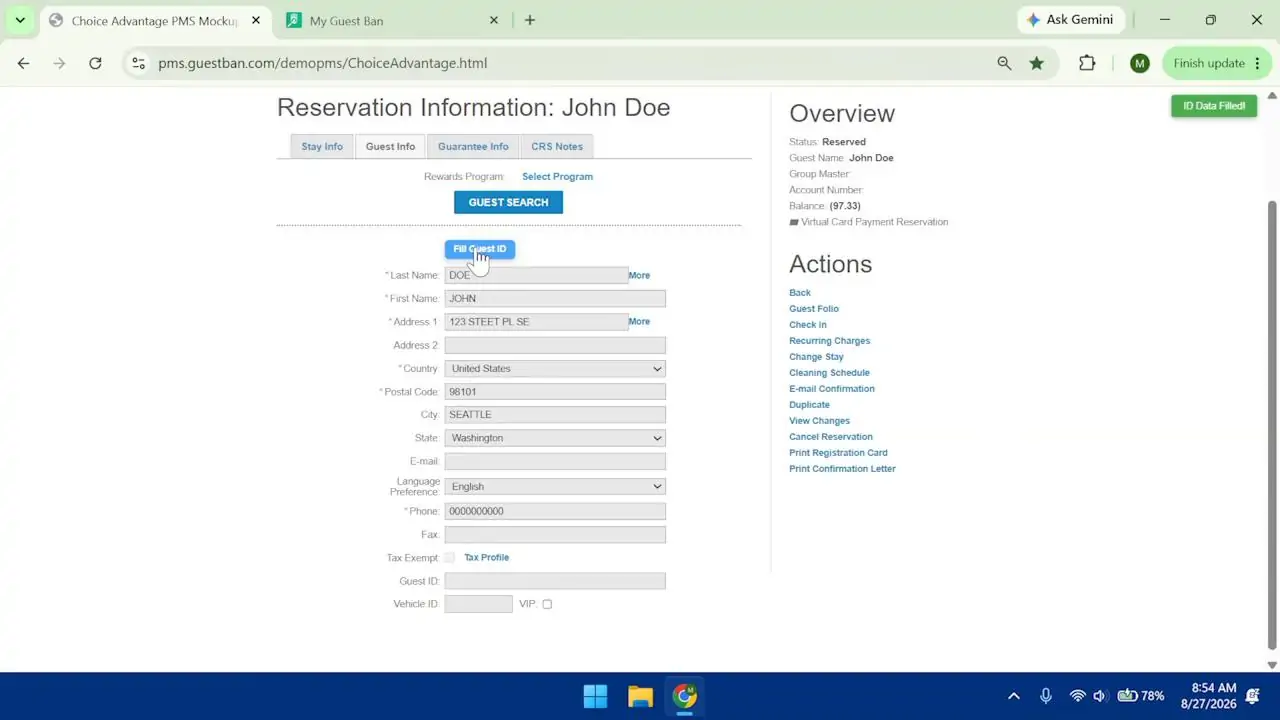Reload the page with the refresh icon
Image resolution: width=1280 pixels, height=720 pixels.
[x=95, y=63]
